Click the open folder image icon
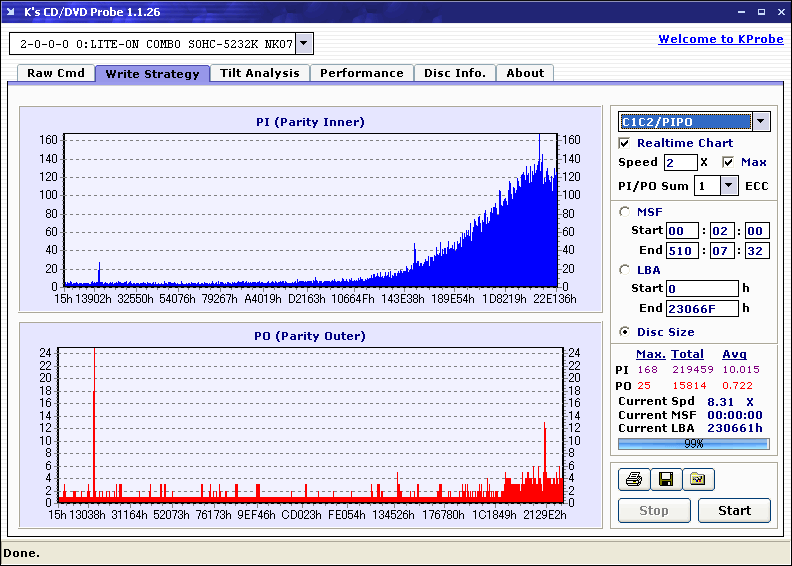Viewport: 792px width, 566px height. pos(698,479)
